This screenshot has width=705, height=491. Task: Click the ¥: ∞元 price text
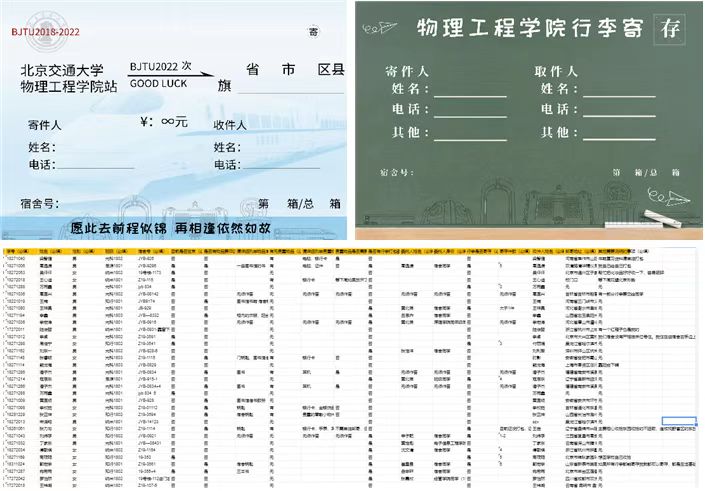164,121
